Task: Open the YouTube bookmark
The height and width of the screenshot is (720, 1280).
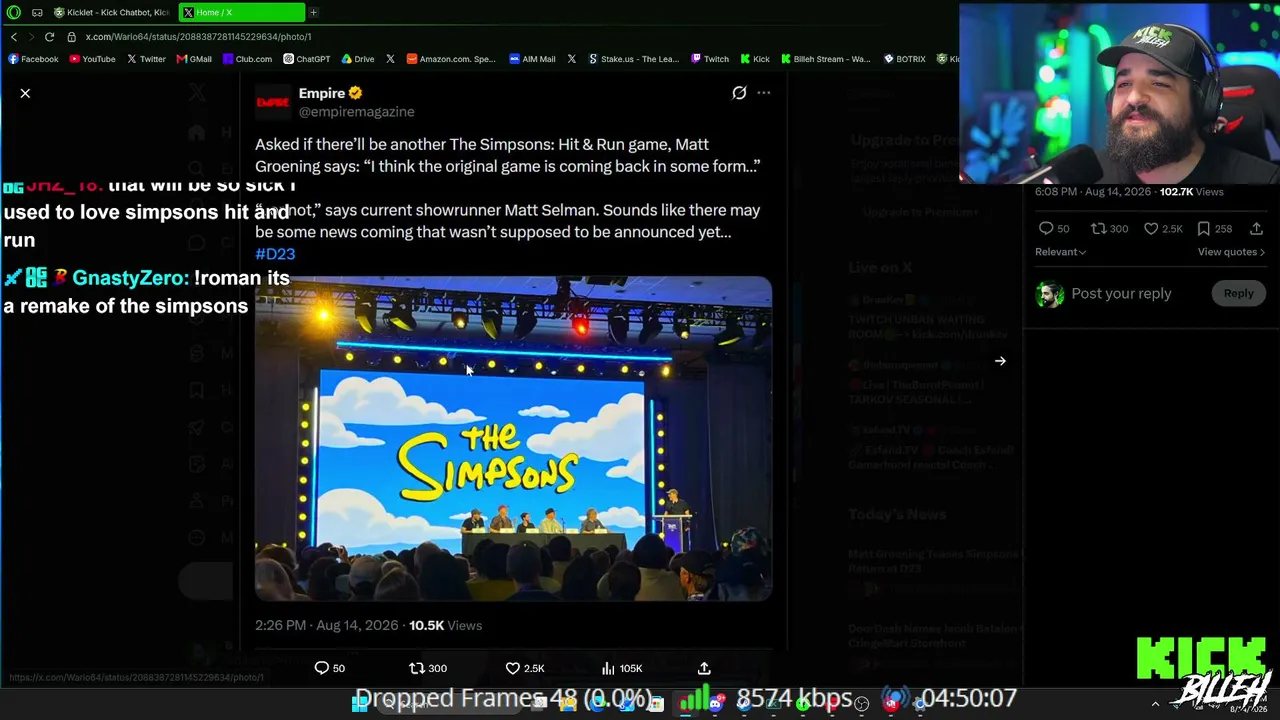Action: [93, 59]
